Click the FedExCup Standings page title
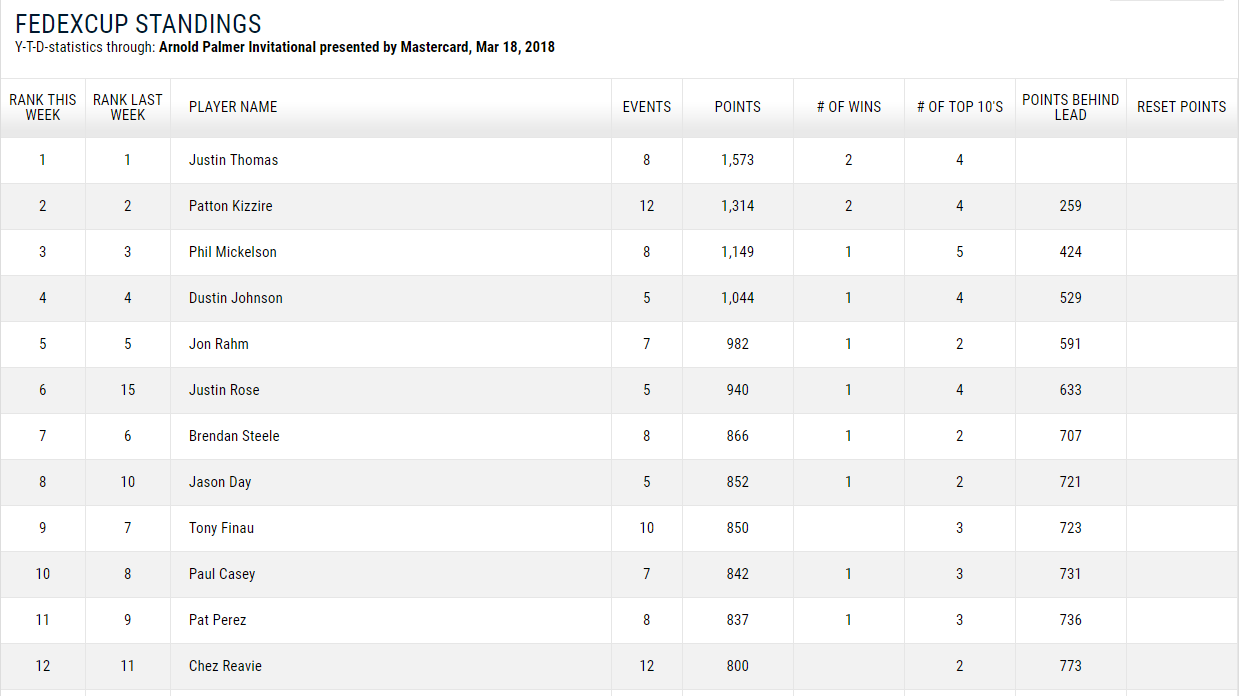 coord(139,24)
